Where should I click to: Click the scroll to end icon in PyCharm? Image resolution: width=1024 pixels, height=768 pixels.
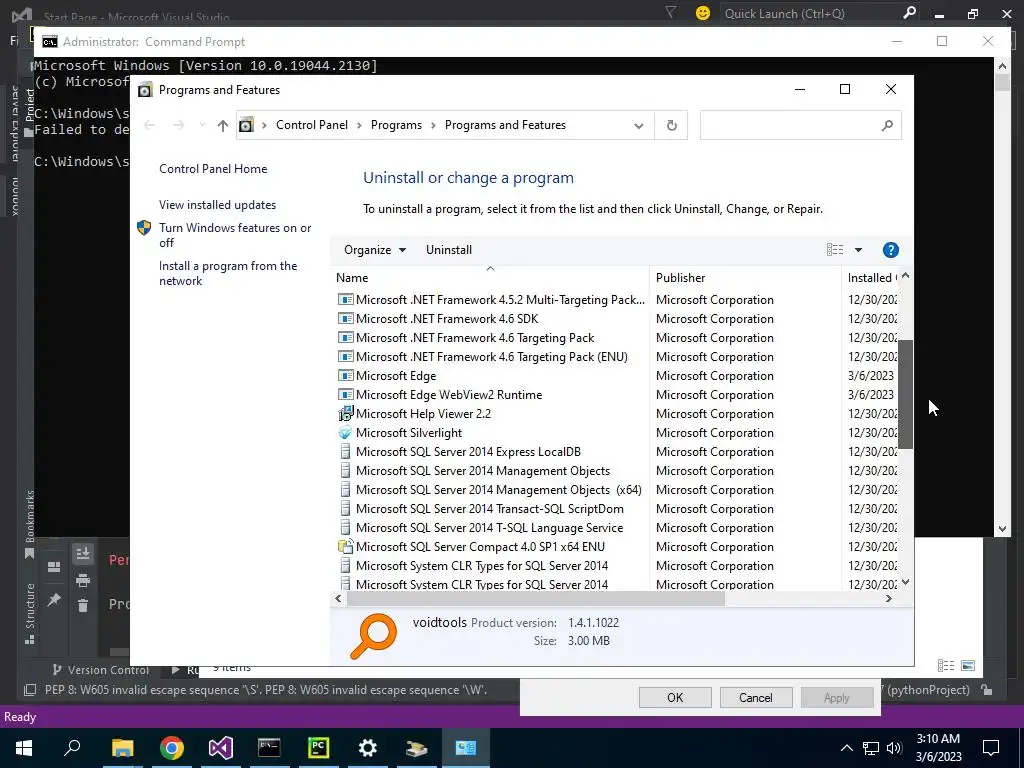(83, 554)
